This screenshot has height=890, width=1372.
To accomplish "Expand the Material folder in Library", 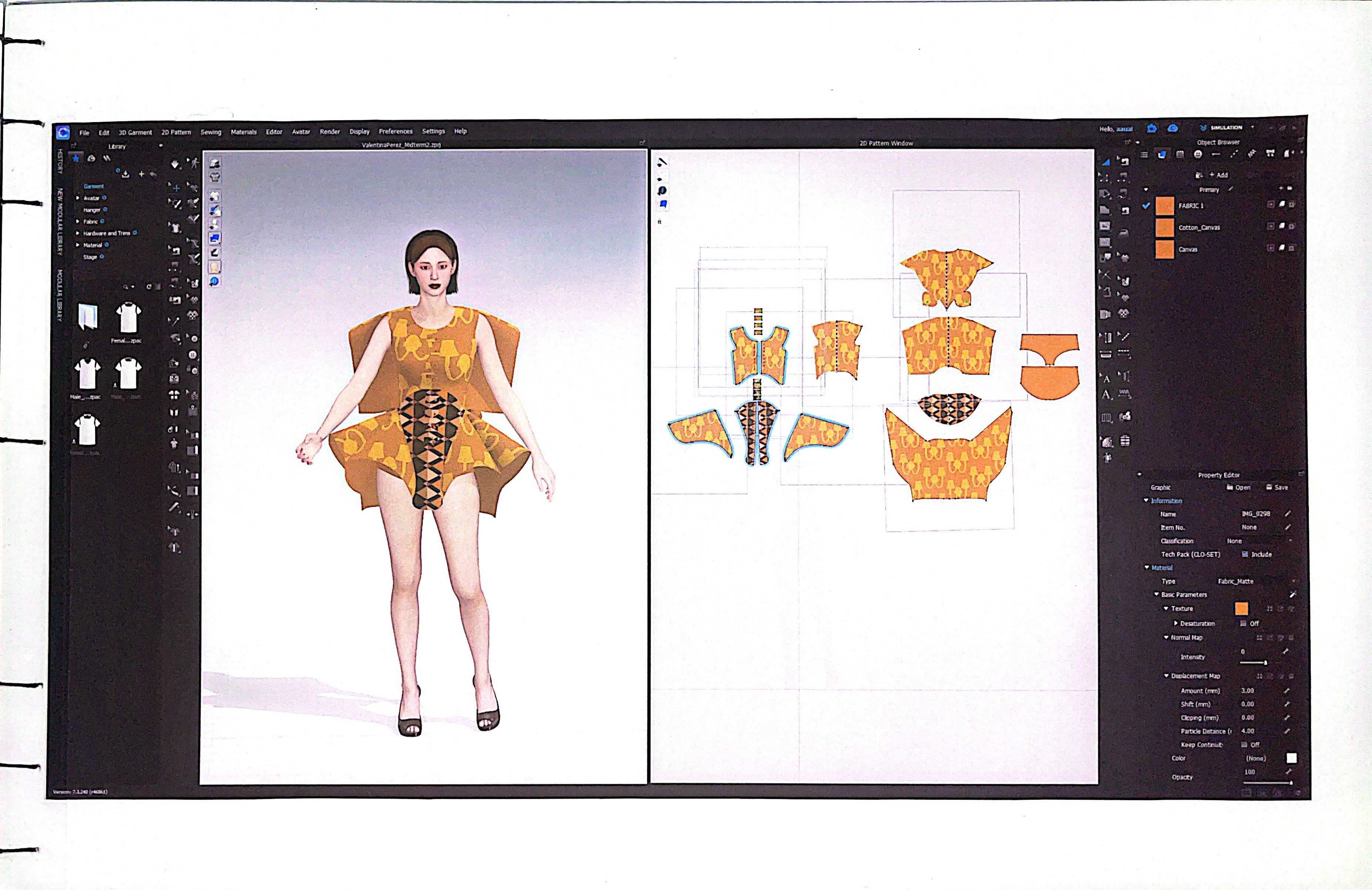I will [78, 245].
